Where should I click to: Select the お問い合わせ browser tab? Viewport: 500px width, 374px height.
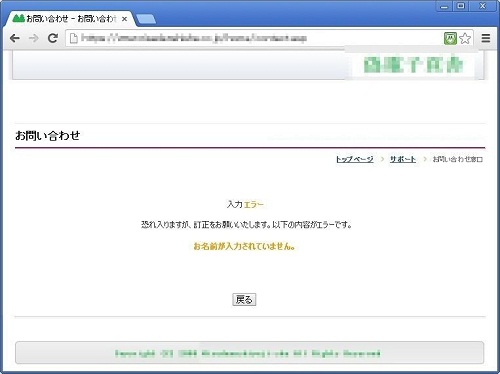69,19
